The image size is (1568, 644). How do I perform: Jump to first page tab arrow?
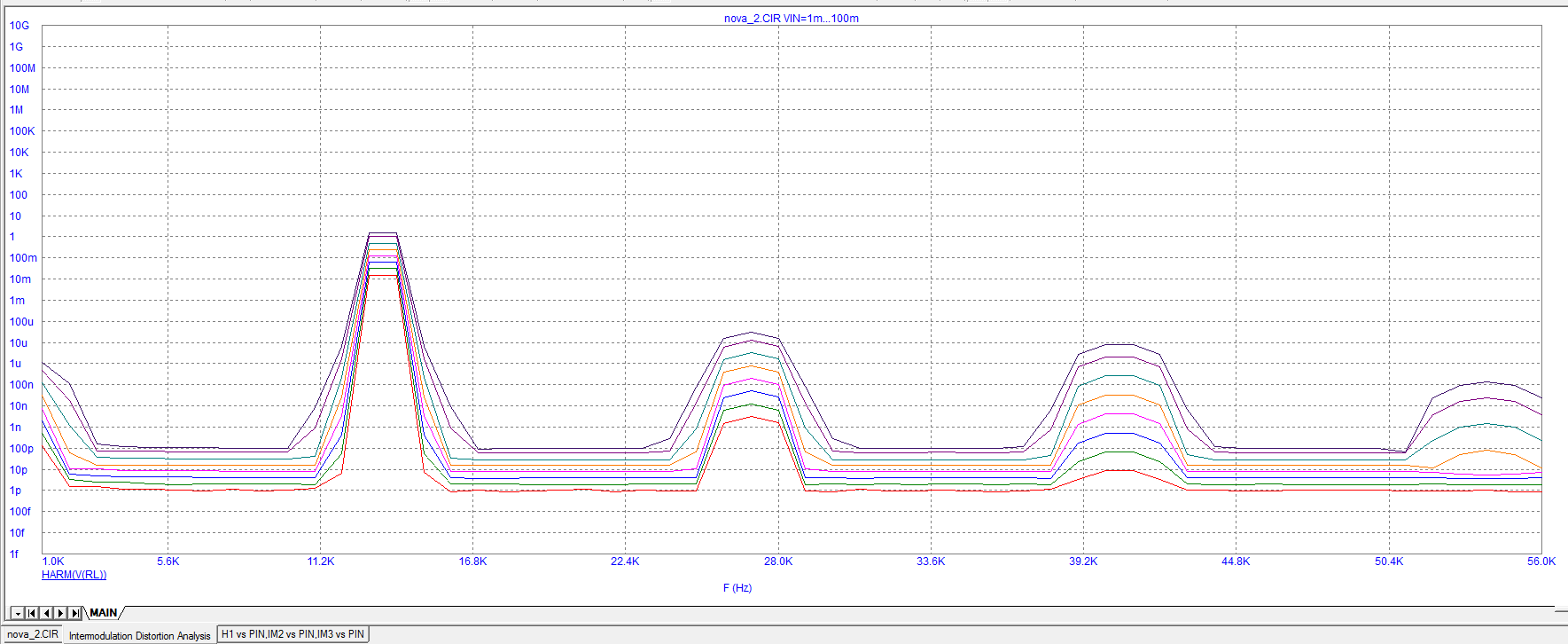click(32, 613)
